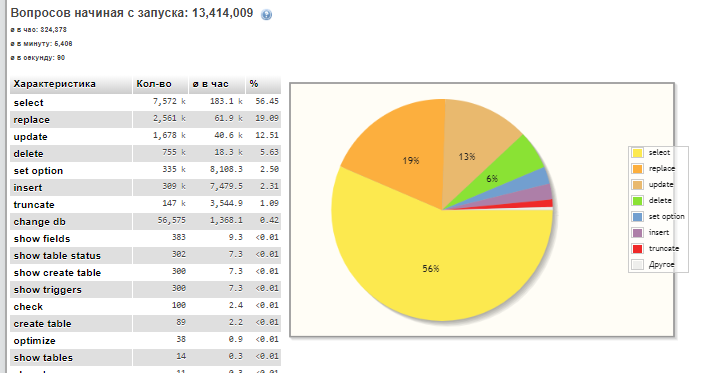714x373 pixels.
Task: Click the percentage value 12.51
Action: pyautogui.click(x=267, y=135)
